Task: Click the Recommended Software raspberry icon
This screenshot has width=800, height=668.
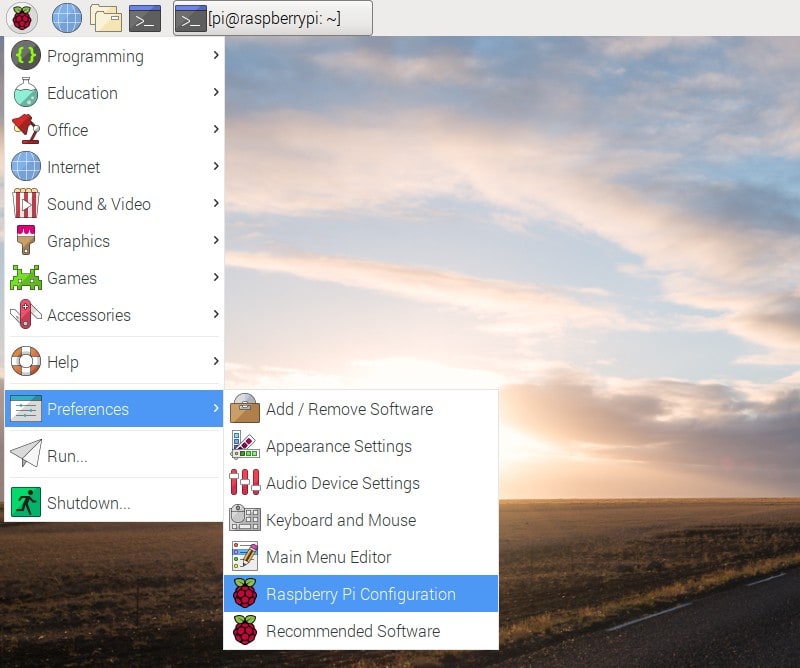Action: (x=245, y=630)
